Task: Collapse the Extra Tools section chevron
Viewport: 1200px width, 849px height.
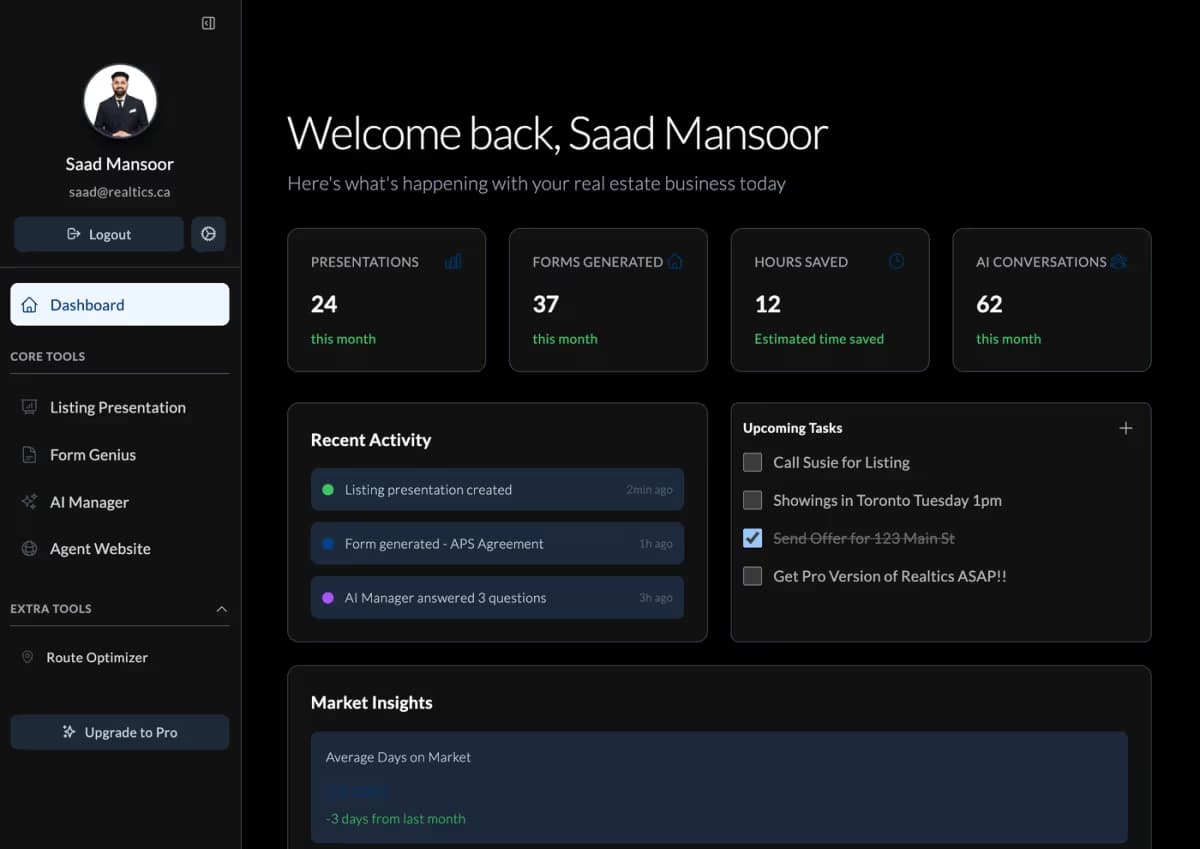Action: click(221, 609)
